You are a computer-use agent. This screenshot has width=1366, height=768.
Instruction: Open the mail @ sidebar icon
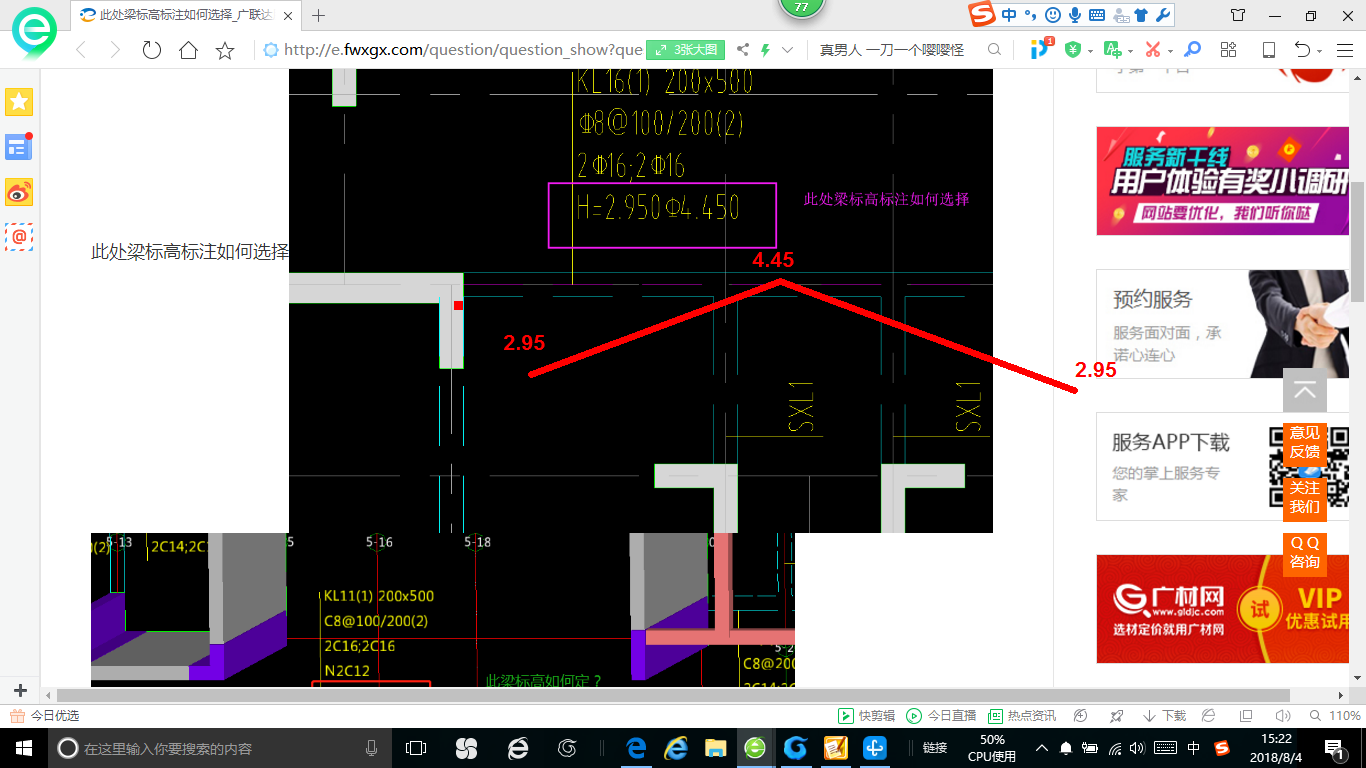pos(19,237)
